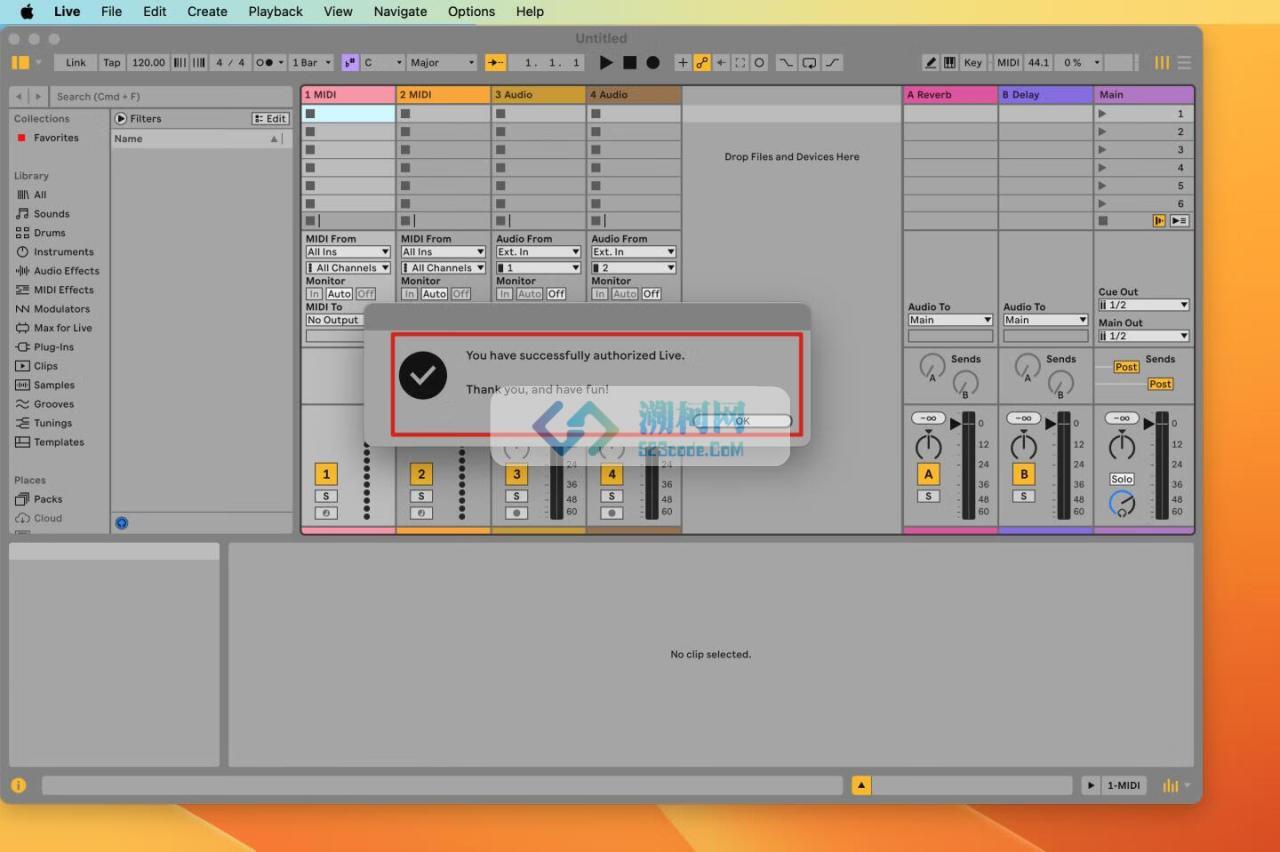
Task: Toggle the yellow browser show/hide icon
Action: [20, 62]
